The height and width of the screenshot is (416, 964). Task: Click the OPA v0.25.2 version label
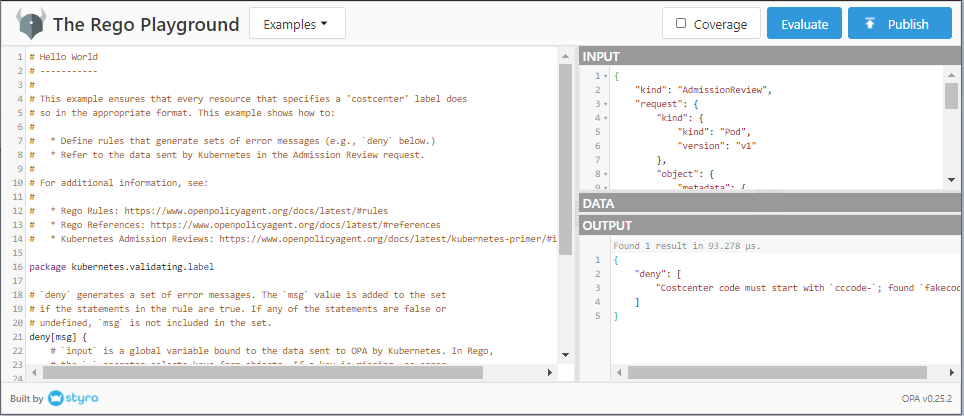click(926, 399)
